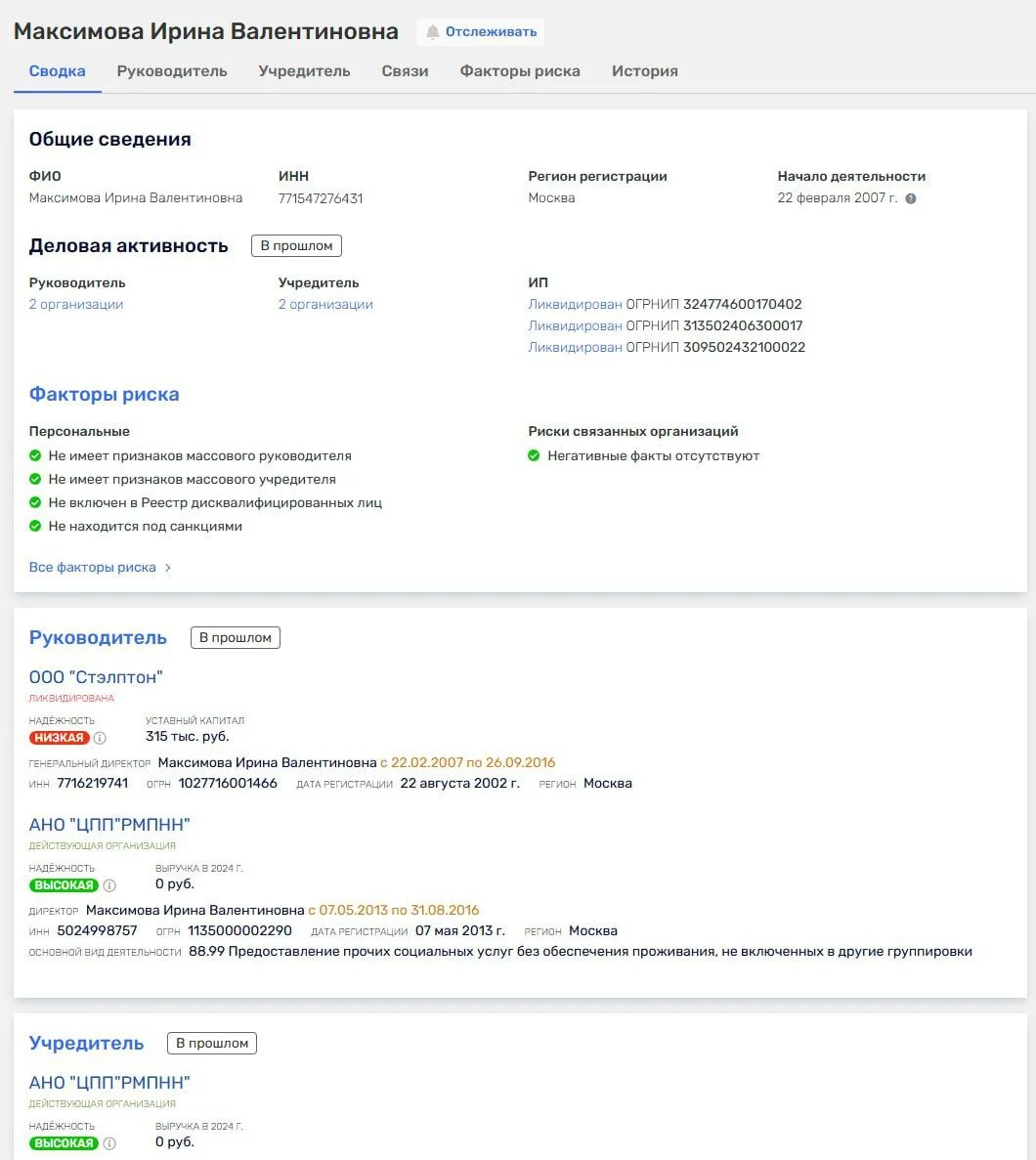Click the ЛИКВИДИРОВАНА status under ООО Стэлптон
This screenshot has width=1036, height=1160.
pos(71,699)
